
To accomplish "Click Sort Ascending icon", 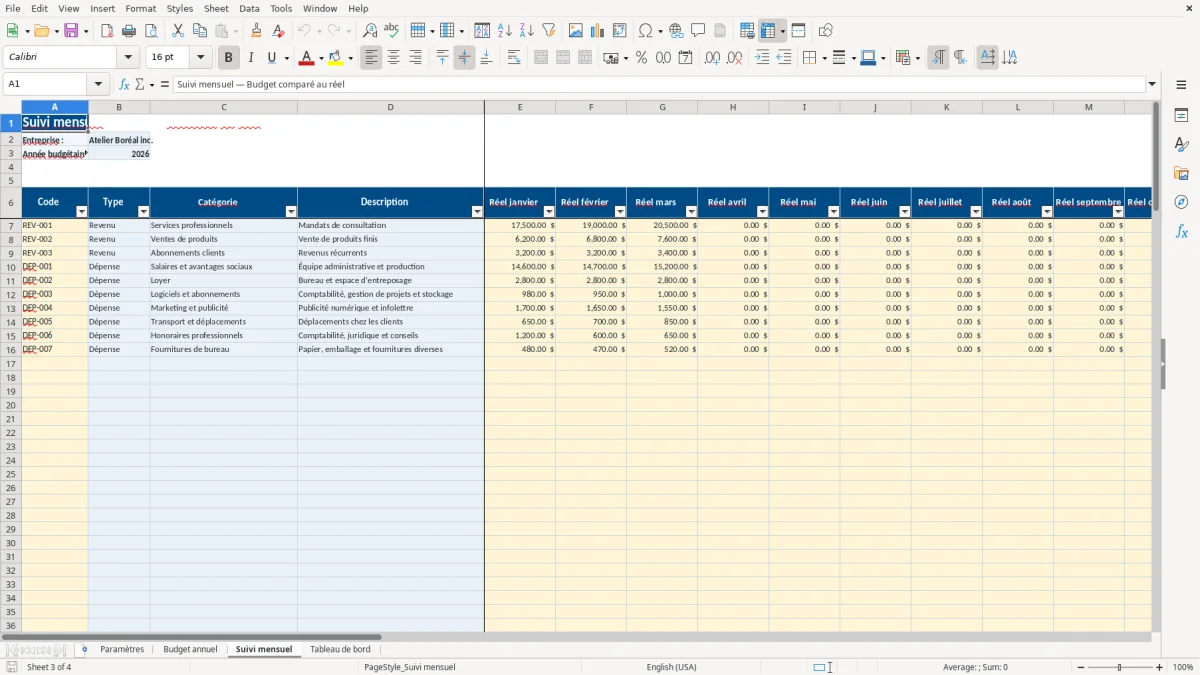I will pyautogui.click(x=505, y=31).
